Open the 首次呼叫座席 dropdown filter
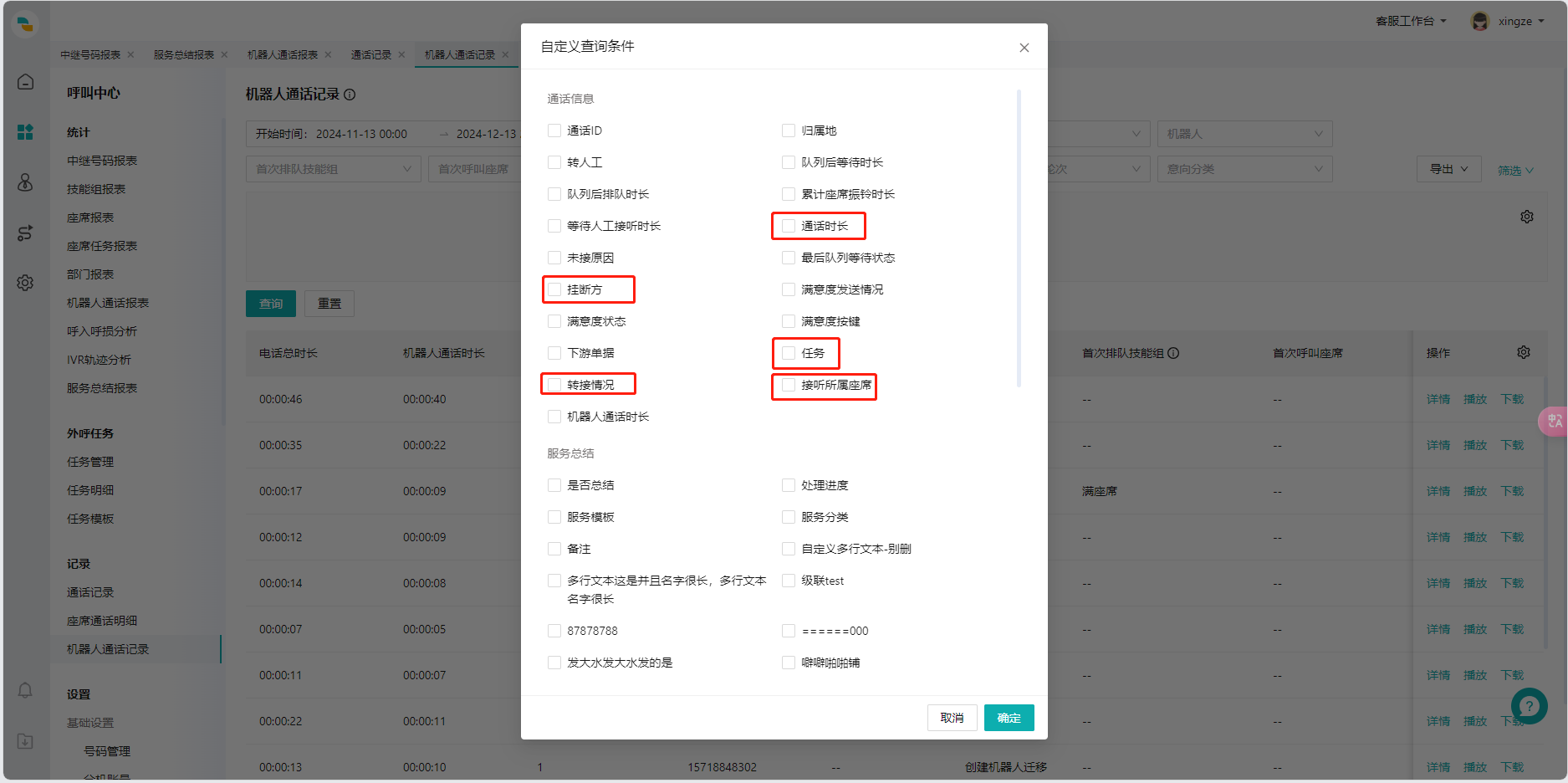The height and width of the screenshot is (783, 1568). tap(475, 169)
